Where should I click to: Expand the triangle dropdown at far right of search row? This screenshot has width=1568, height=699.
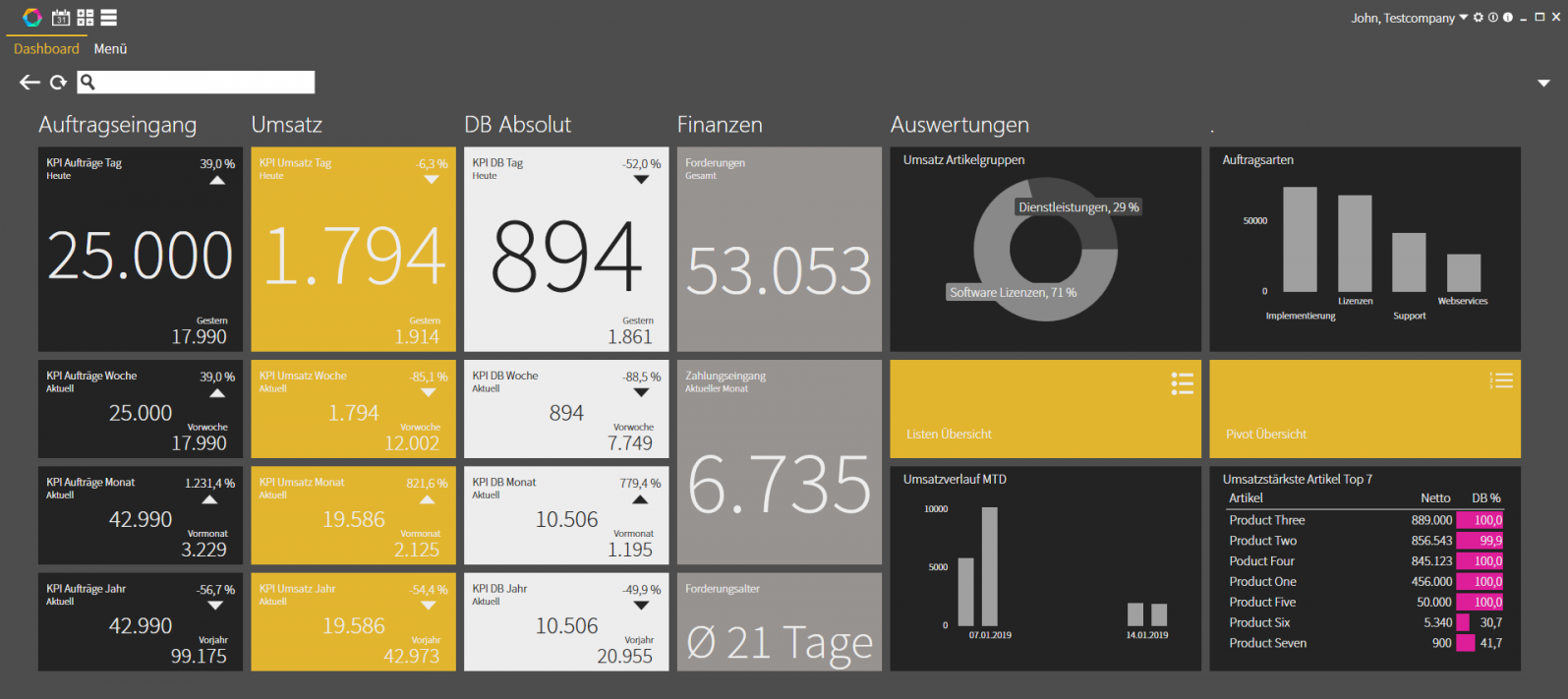1543,84
